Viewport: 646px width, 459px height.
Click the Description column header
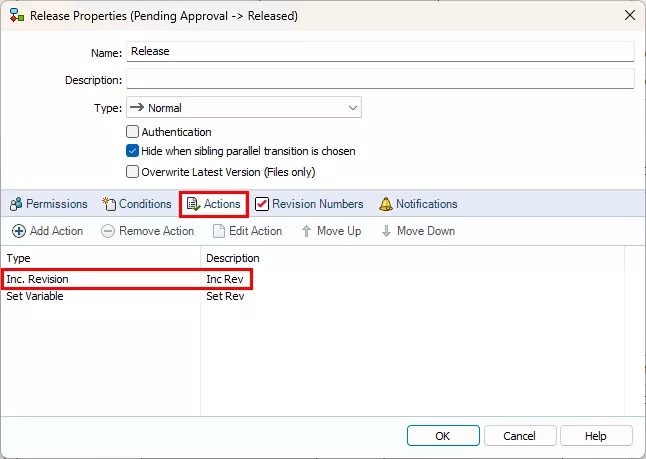coord(412,258)
